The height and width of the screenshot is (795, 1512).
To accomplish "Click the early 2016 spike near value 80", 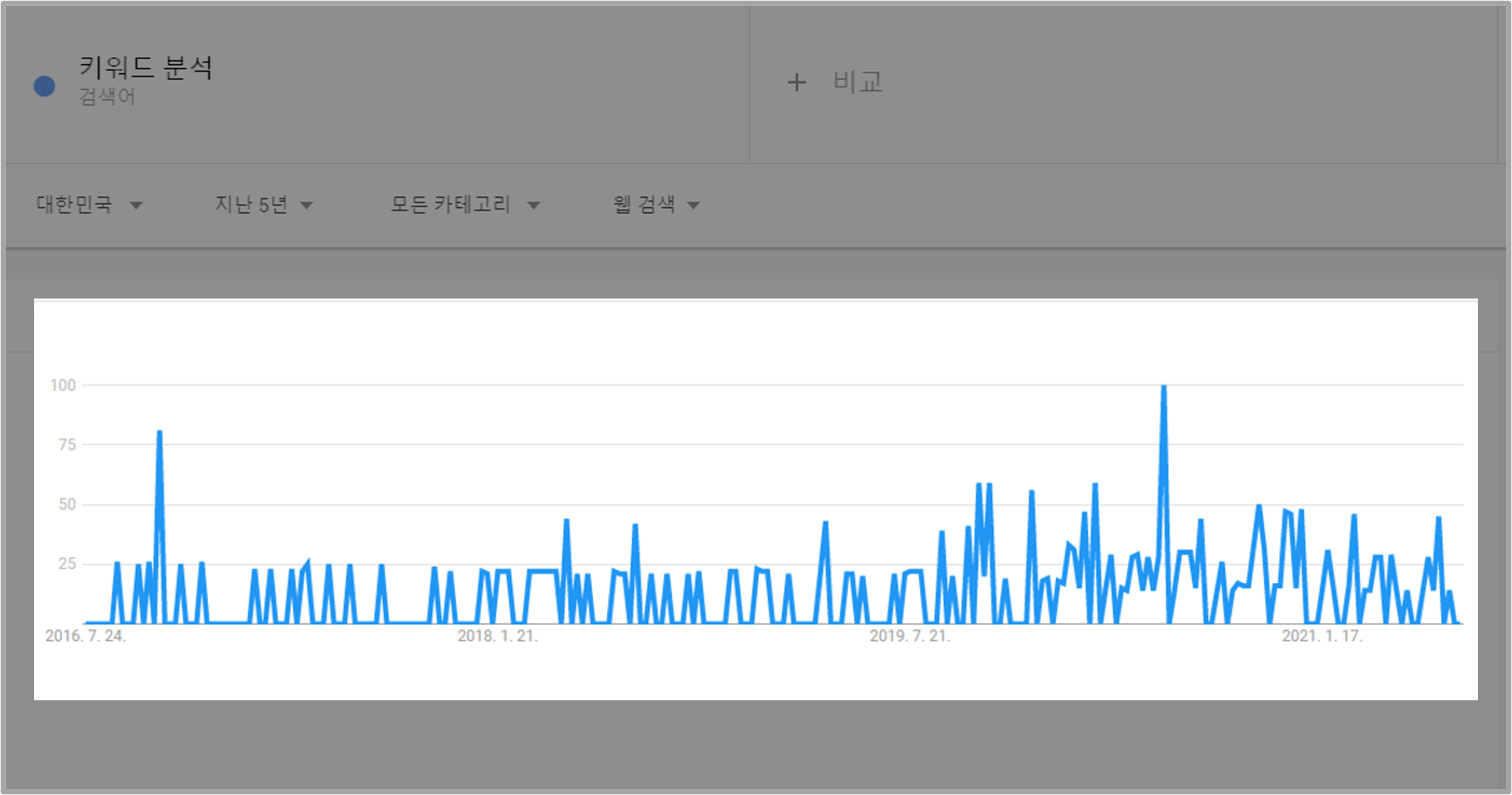I will (160, 431).
